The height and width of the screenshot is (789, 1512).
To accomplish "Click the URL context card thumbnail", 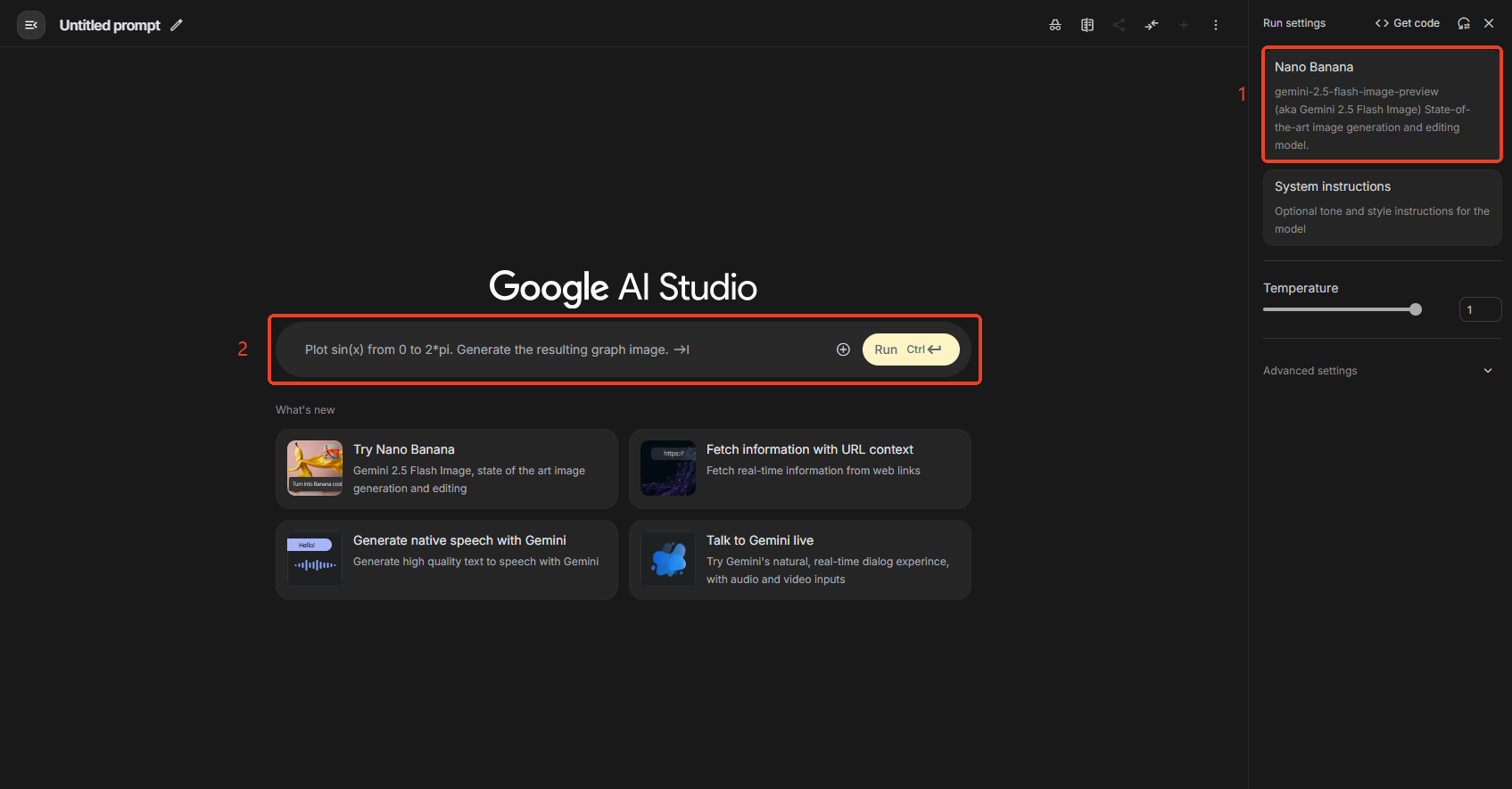I will (668, 468).
